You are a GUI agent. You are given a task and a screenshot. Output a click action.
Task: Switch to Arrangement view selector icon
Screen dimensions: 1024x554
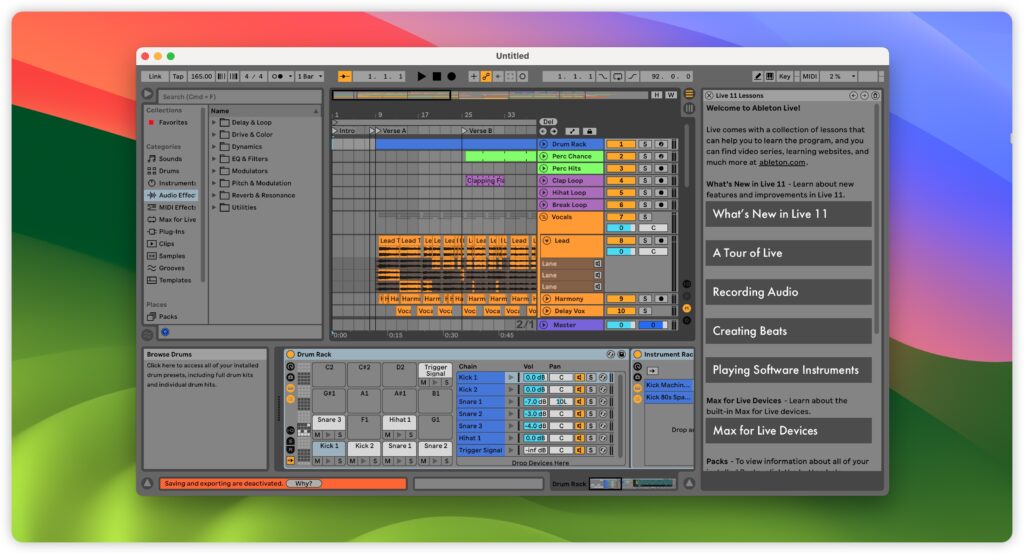click(689, 95)
